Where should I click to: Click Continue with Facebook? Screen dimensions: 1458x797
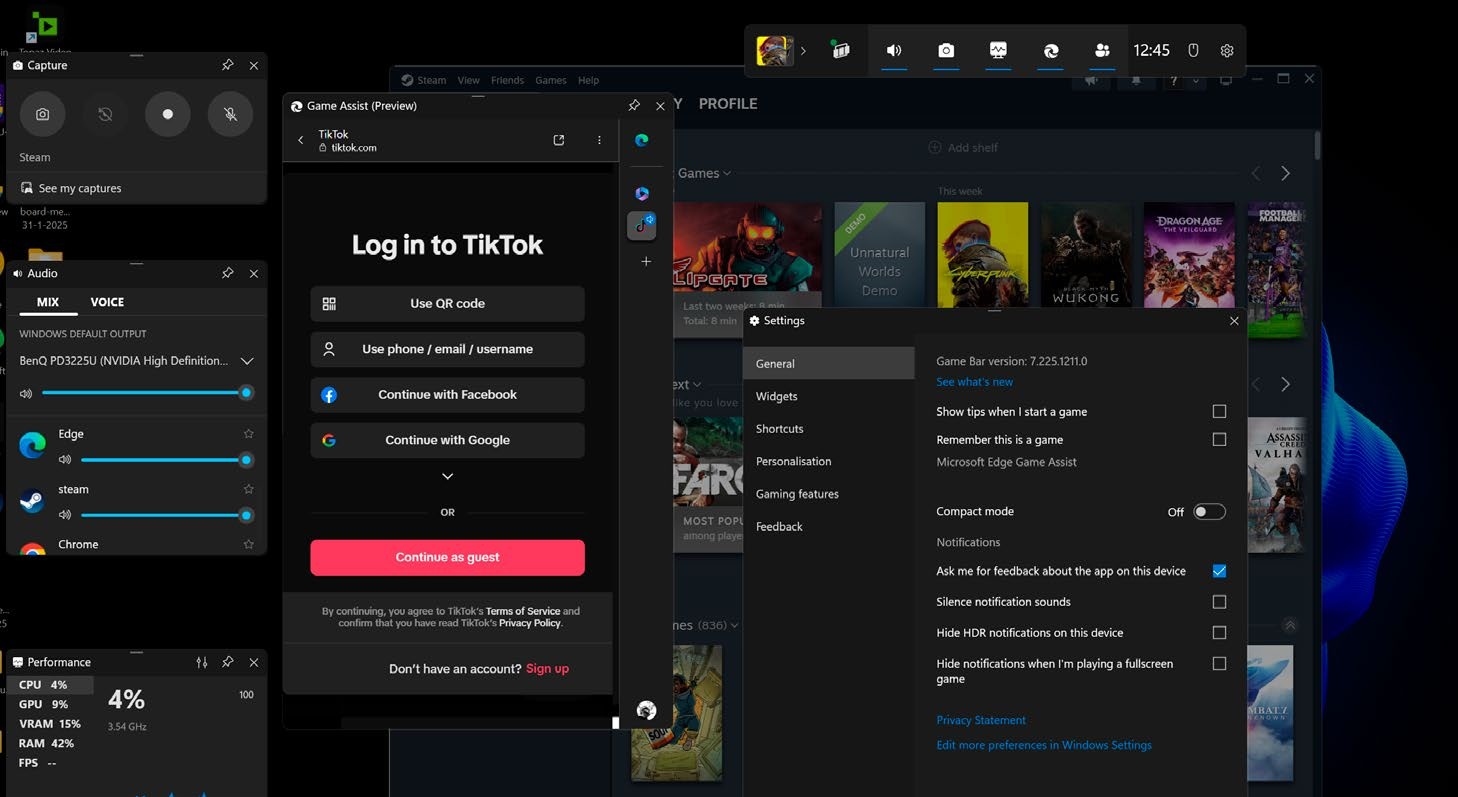[x=447, y=395]
